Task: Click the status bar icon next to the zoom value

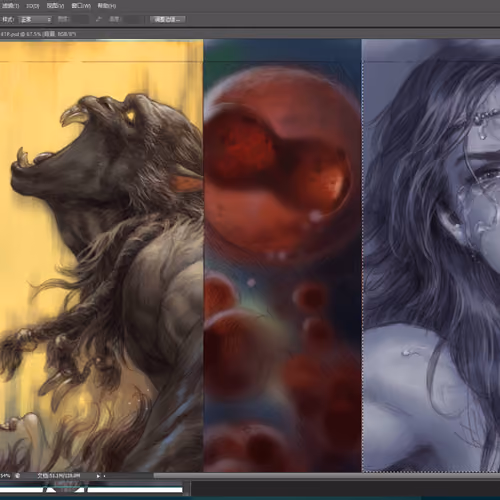Action: pos(17,476)
